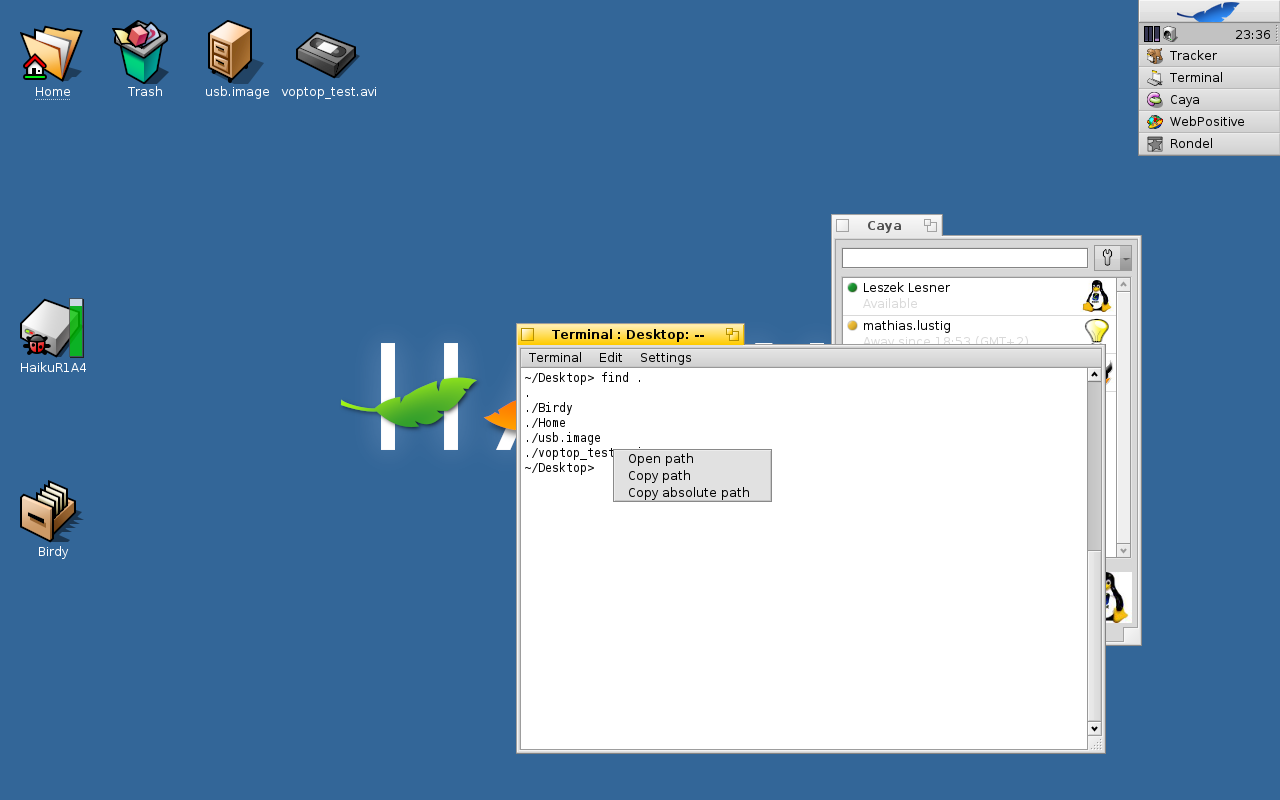Switch to Tracker in the Deskbar
Image resolution: width=1280 pixels, height=800 pixels.
click(1193, 56)
